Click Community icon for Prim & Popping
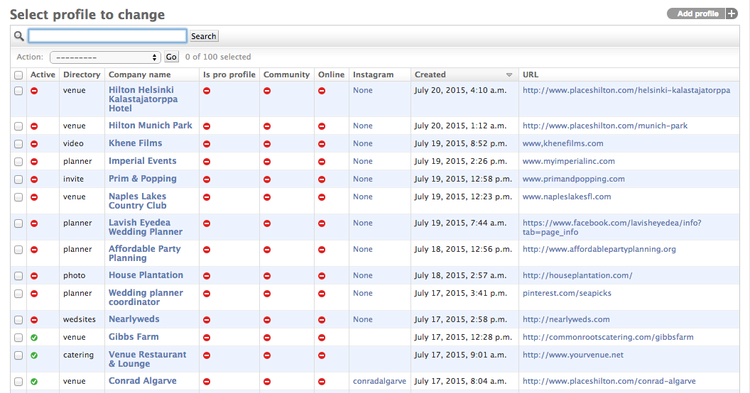 (267, 179)
